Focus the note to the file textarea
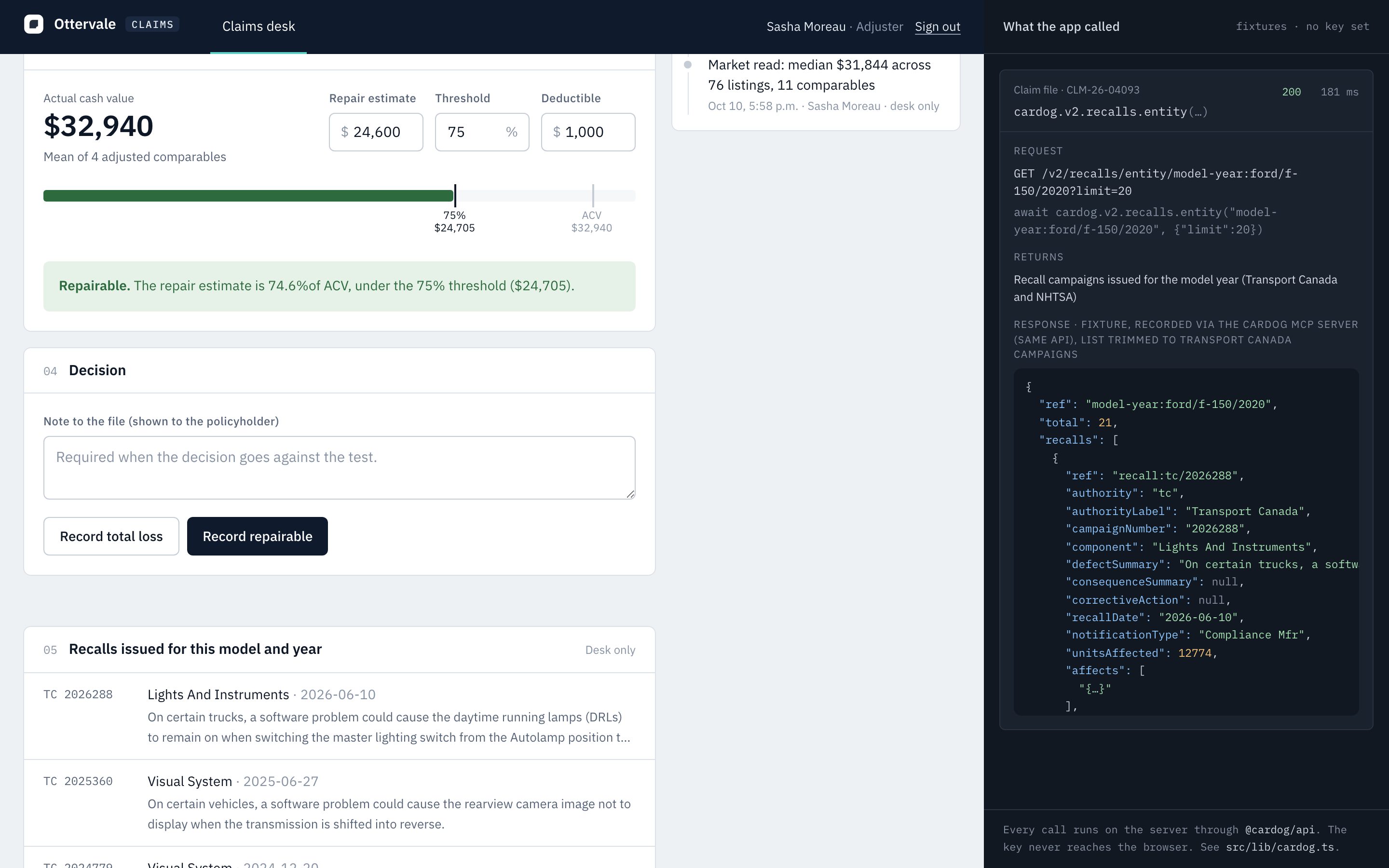 339,467
